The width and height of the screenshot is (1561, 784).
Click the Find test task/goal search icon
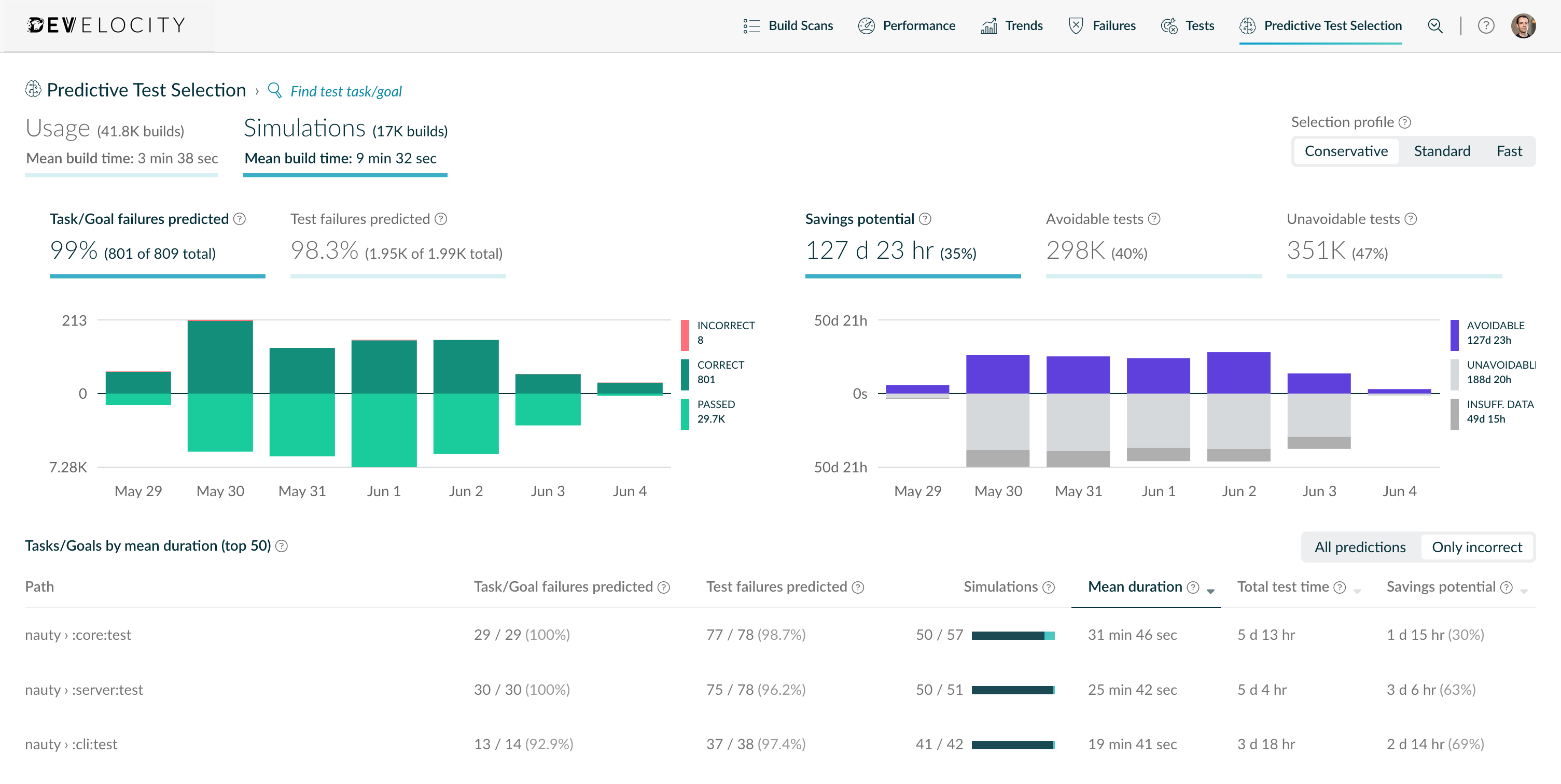click(x=273, y=90)
